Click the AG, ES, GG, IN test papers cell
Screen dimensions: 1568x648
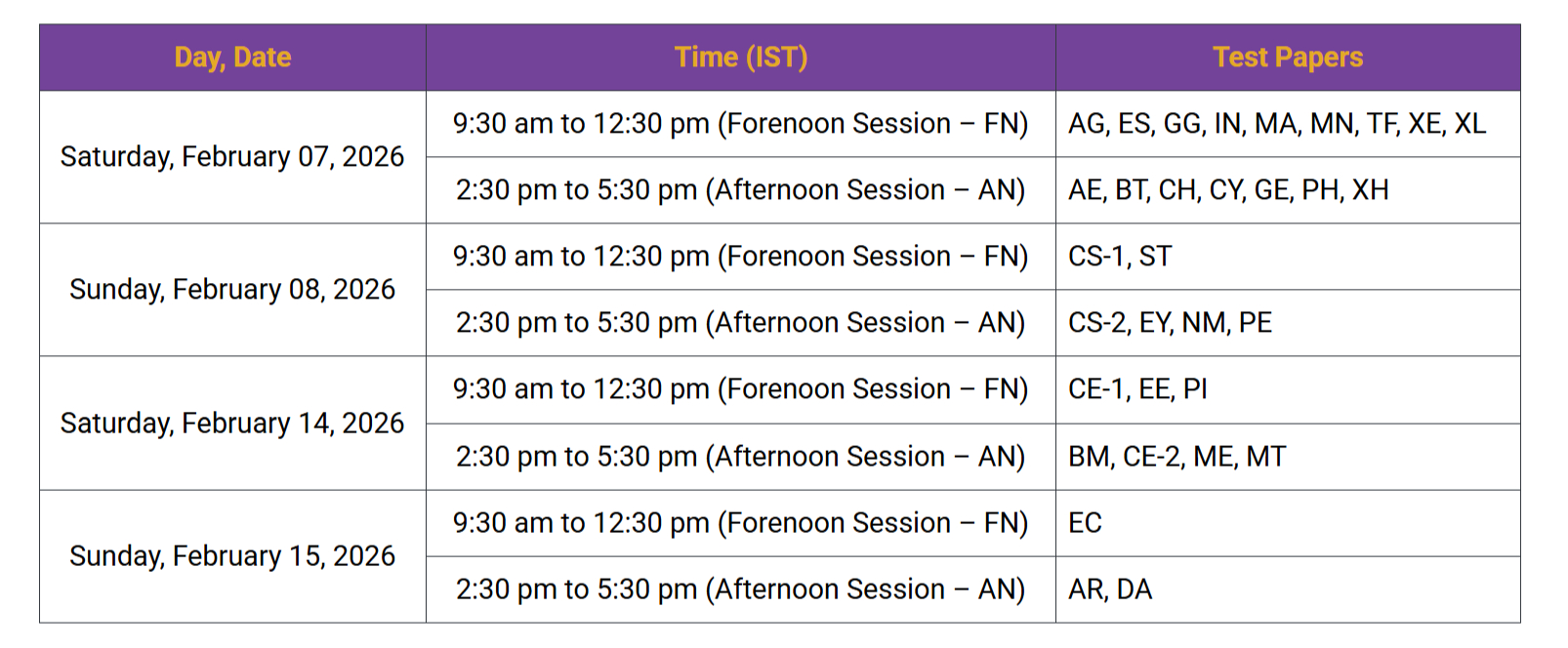1276,124
